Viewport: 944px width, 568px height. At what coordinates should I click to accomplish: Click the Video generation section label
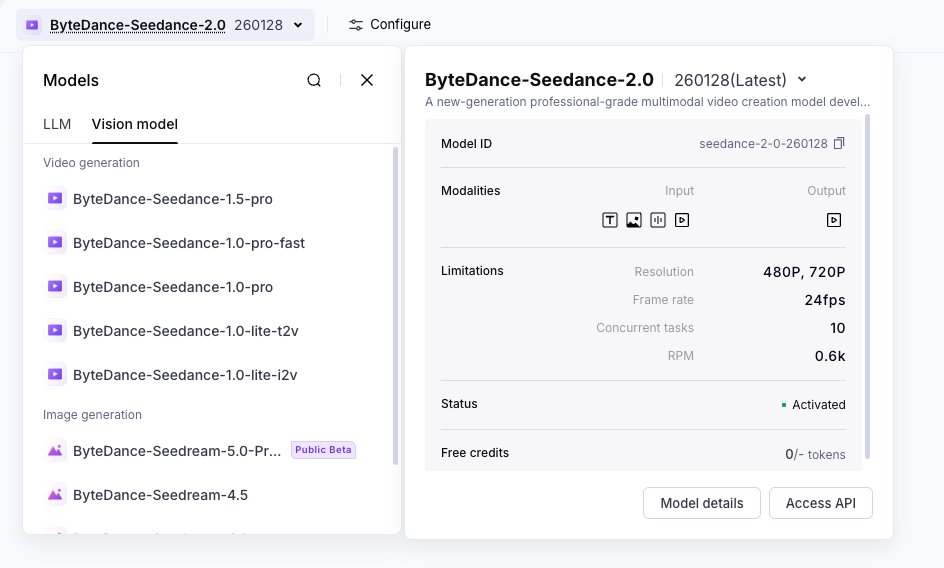[x=92, y=163]
